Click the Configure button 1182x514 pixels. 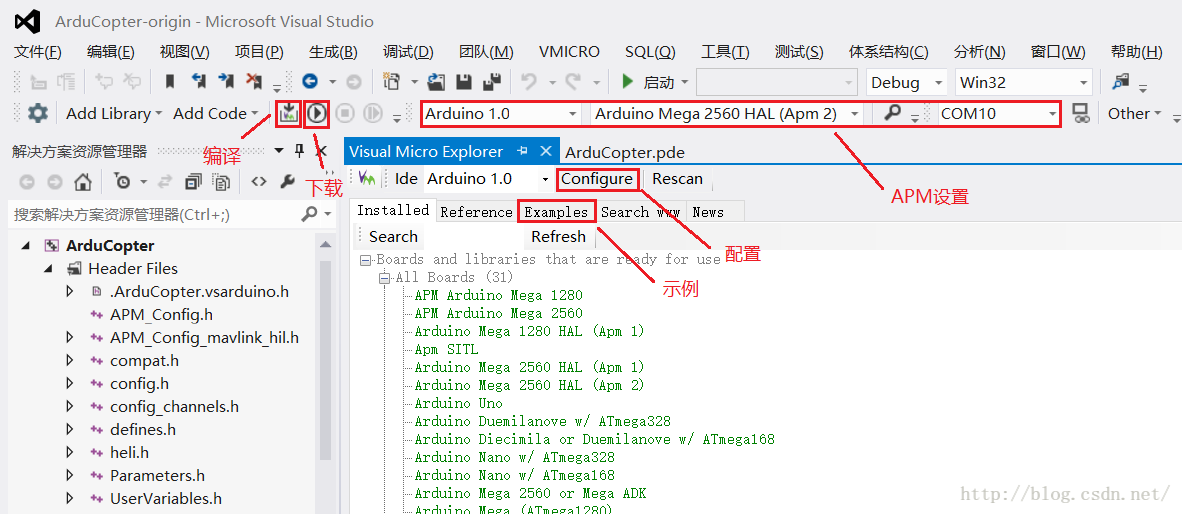597,179
